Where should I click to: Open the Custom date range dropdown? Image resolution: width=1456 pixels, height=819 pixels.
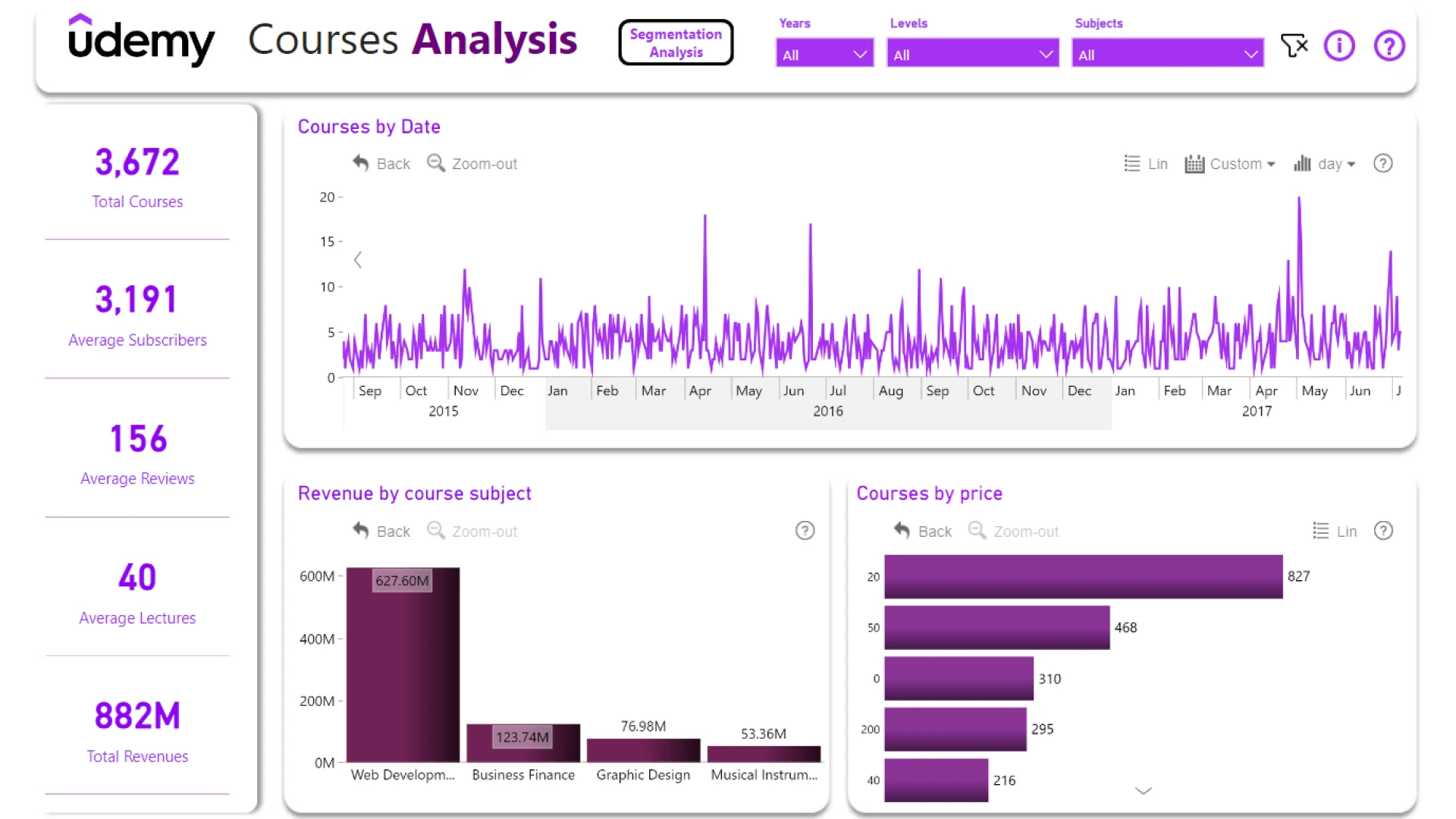point(1230,164)
